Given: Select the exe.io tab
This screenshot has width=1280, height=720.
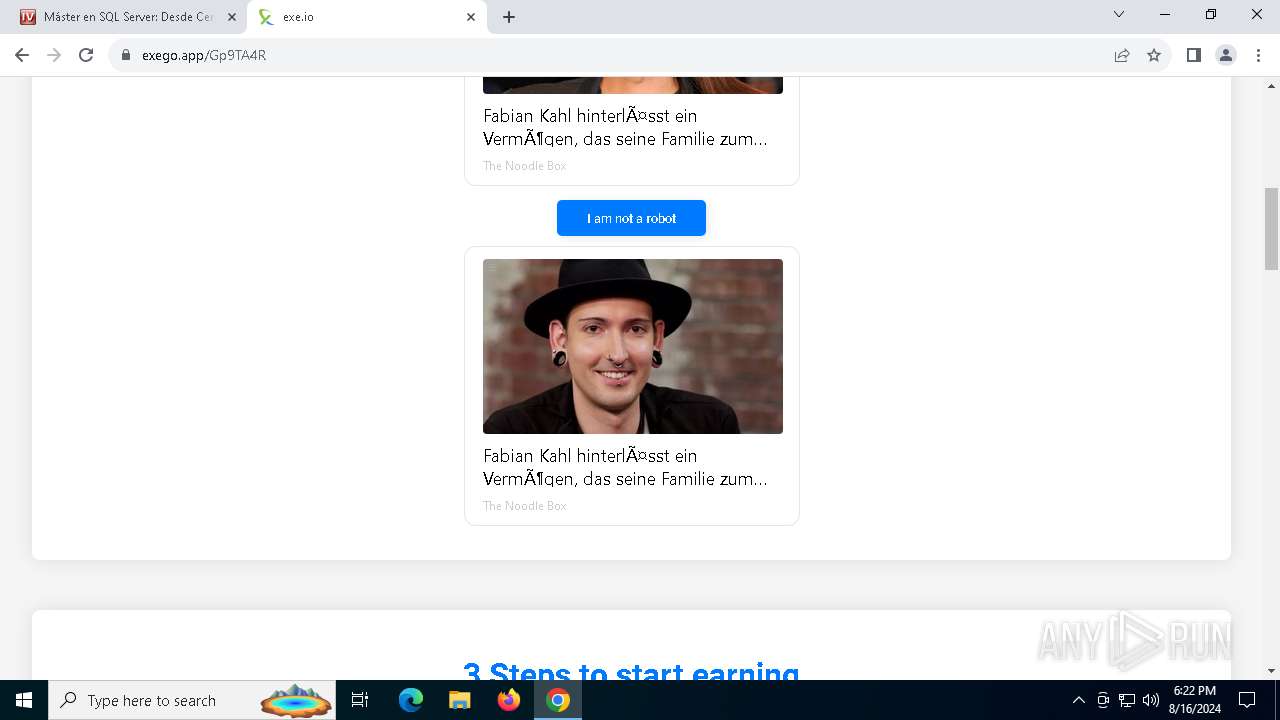Looking at the screenshot, I should [x=366, y=17].
